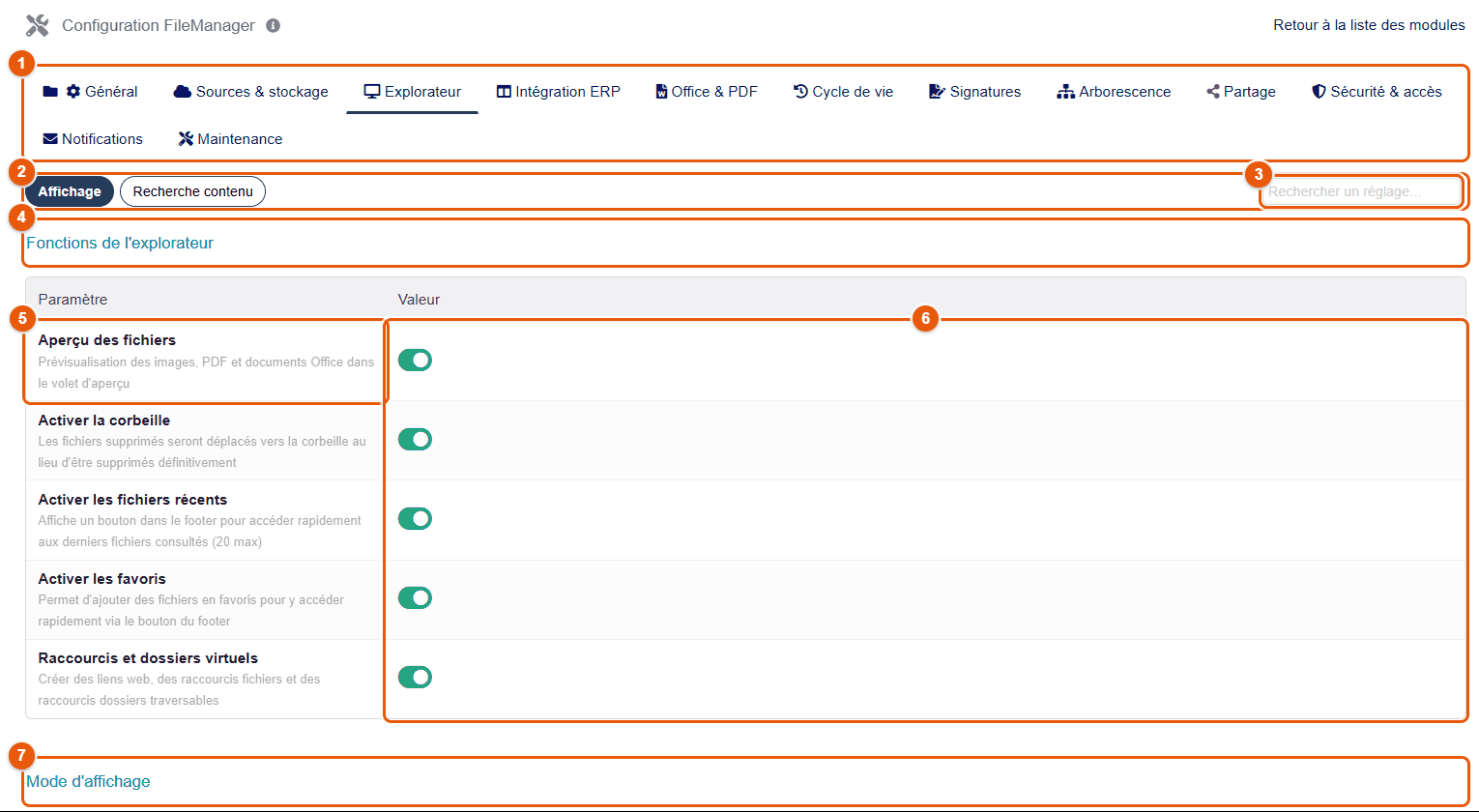Screen dimensions: 1479x812
Task: Go to the Maintenance tab
Action: (x=230, y=139)
